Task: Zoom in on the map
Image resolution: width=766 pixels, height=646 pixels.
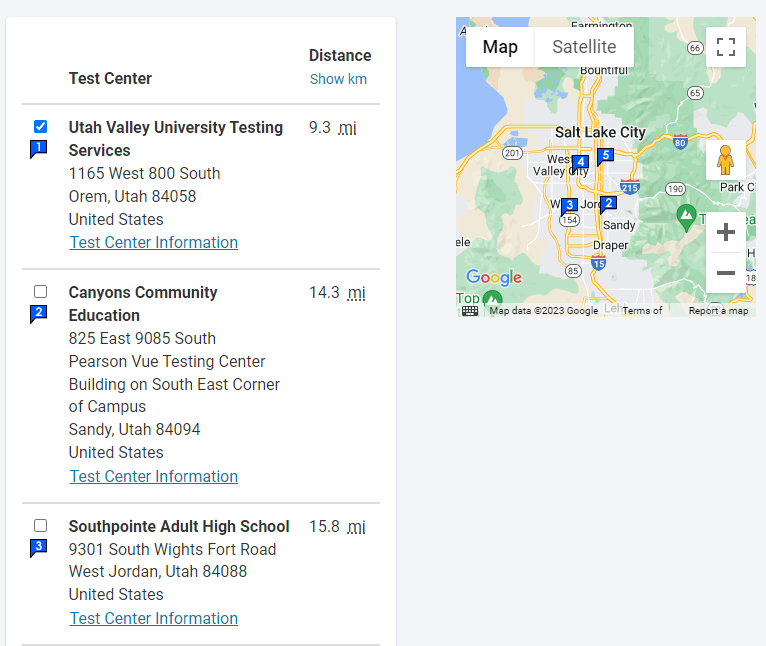Action: [x=726, y=233]
